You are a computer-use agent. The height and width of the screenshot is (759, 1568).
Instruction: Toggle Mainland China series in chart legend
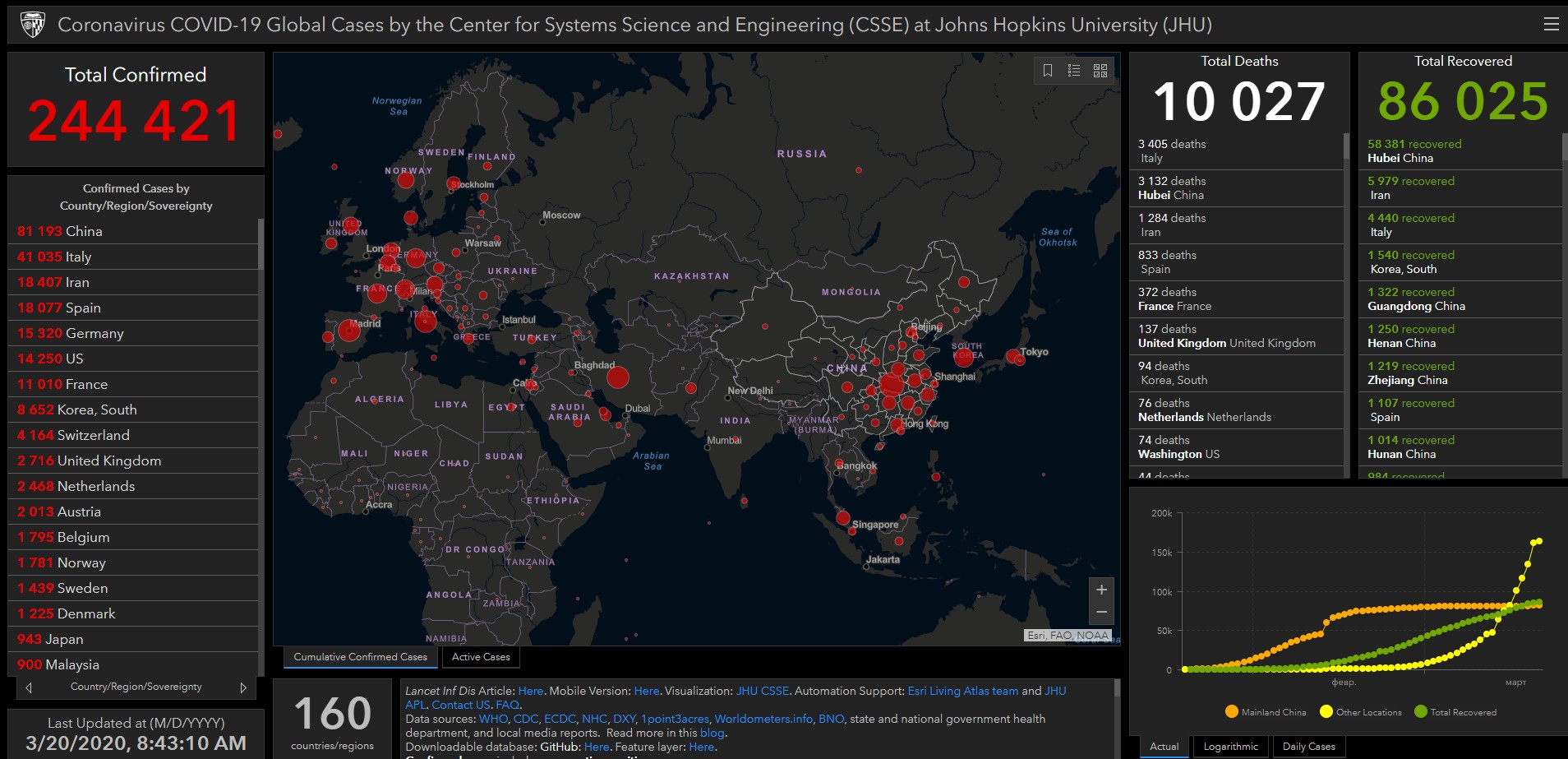[1266, 712]
